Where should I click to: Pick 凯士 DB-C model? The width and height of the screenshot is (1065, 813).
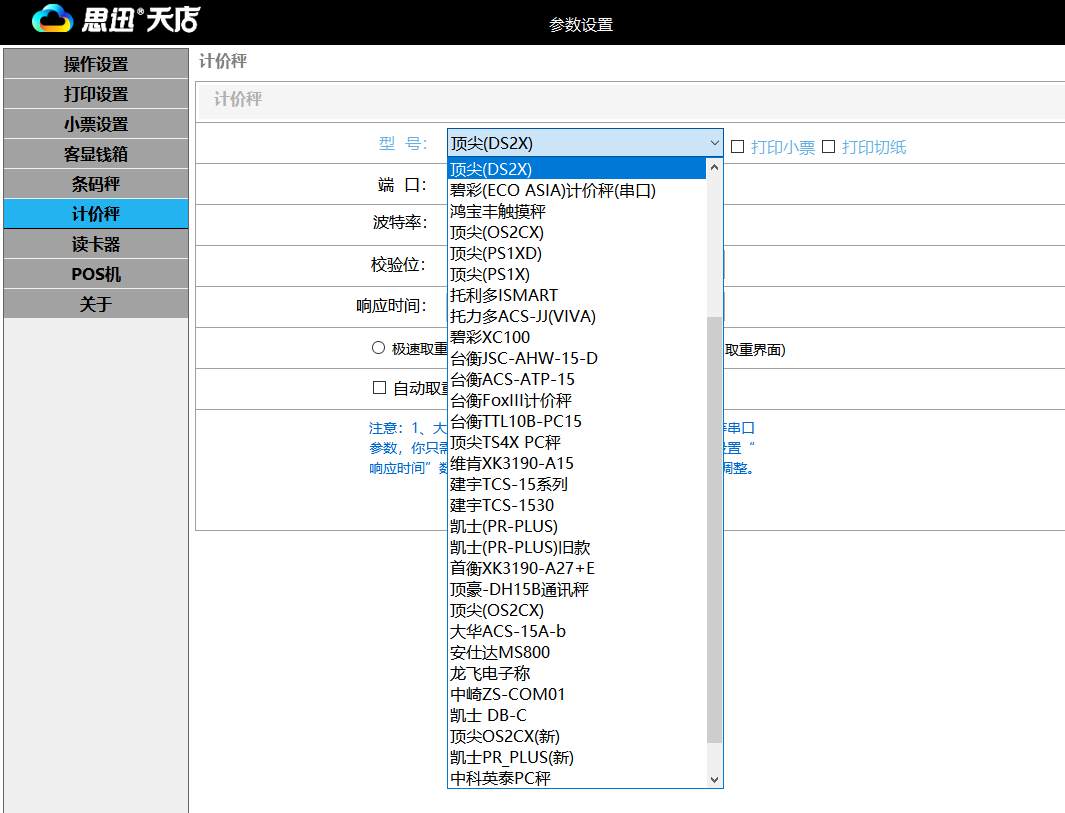click(577, 715)
